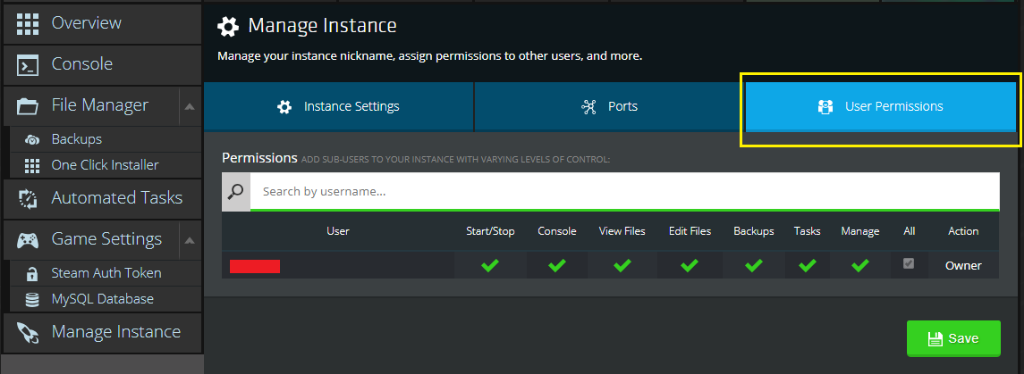Image resolution: width=1024 pixels, height=374 pixels.
Task: Click the Edit Files column header
Action: (690, 231)
